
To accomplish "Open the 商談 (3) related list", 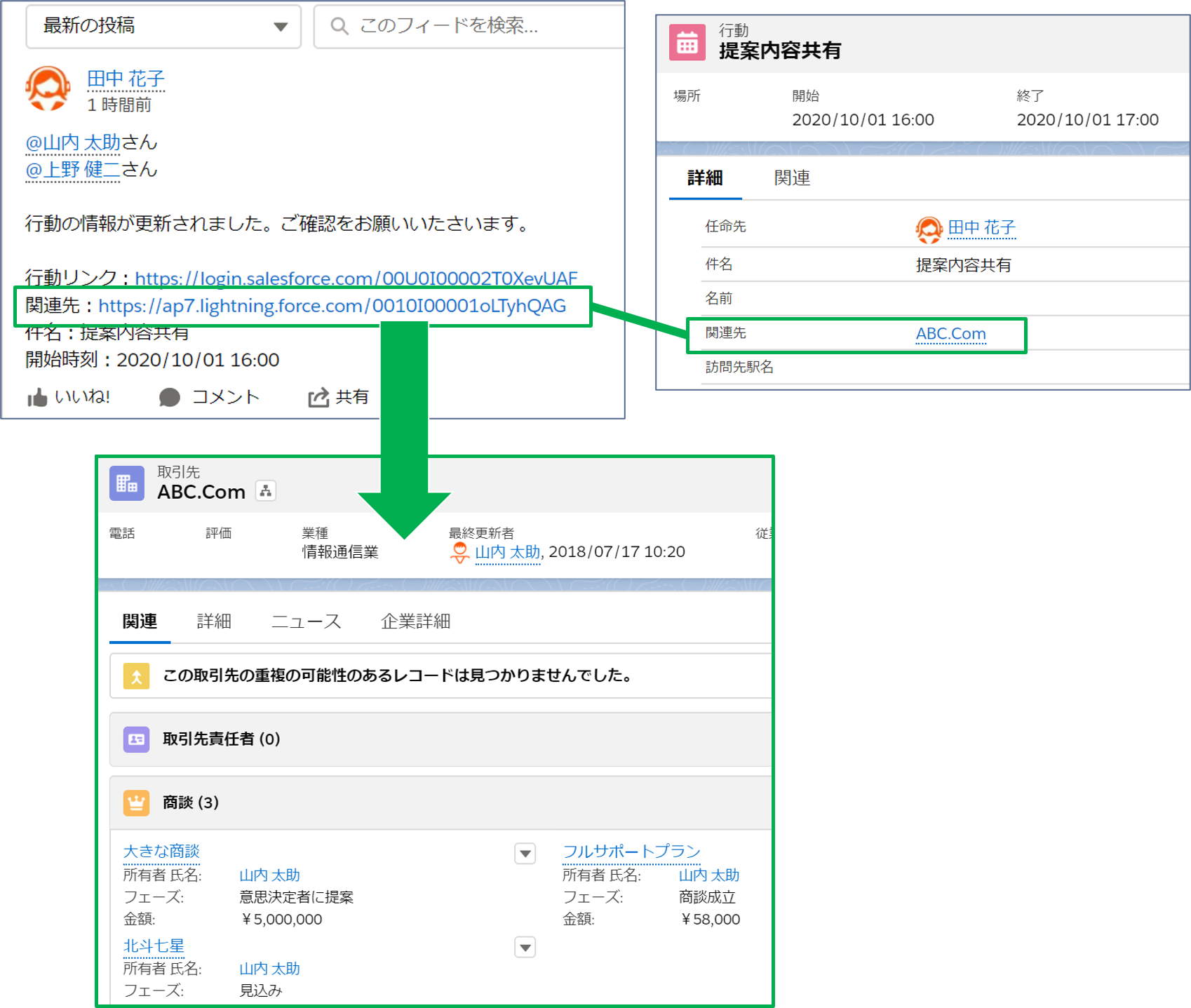I will tap(191, 802).
